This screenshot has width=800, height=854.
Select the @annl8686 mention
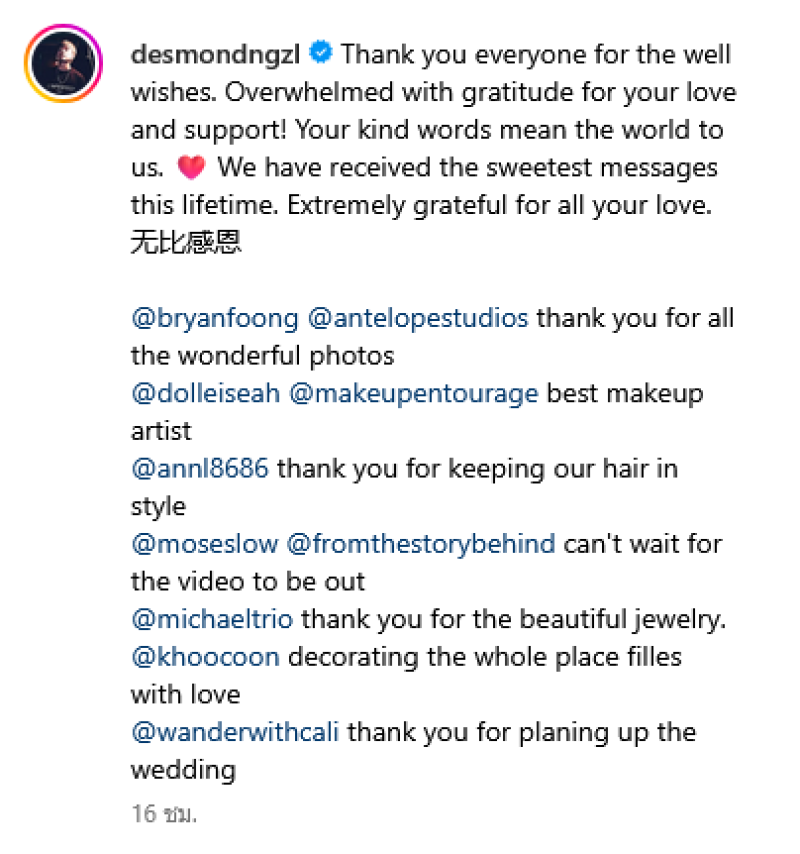tap(200, 469)
